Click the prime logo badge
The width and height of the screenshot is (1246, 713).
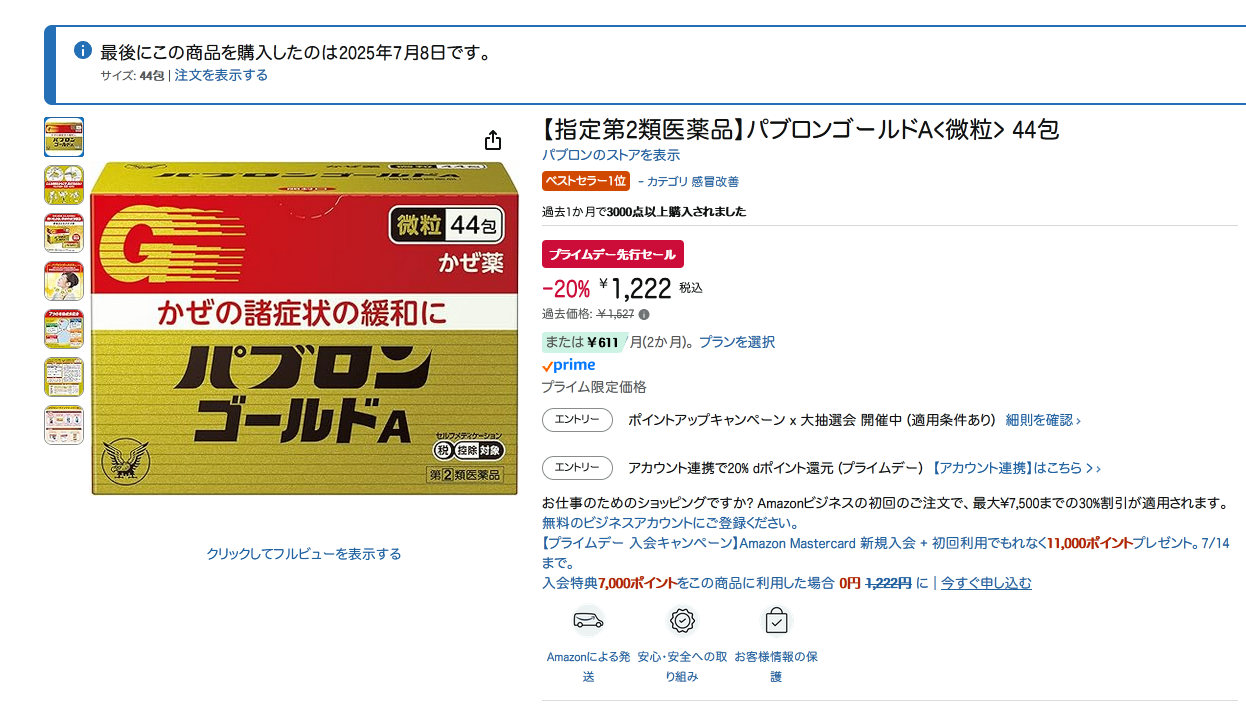click(568, 366)
